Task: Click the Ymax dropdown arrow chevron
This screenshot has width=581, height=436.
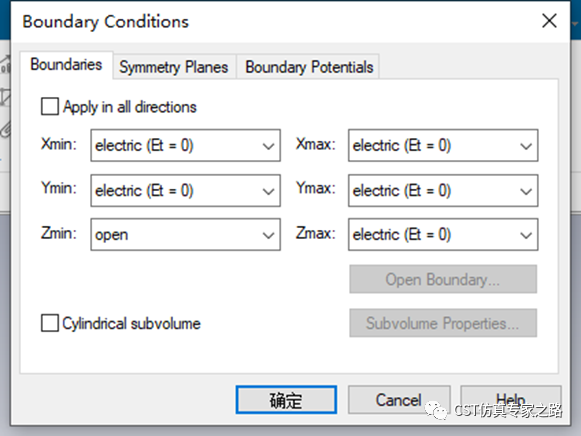Action: point(526,191)
